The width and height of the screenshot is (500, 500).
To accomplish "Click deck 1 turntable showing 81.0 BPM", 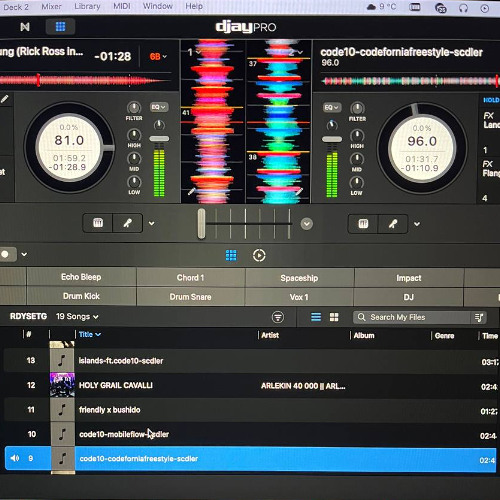I will [x=69, y=148].
